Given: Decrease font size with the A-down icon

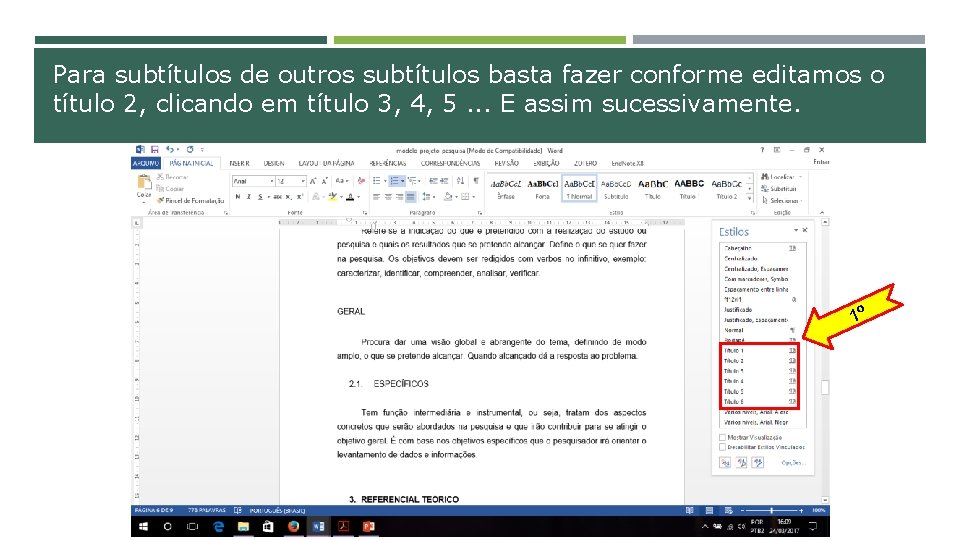Looking at the screenshot, I should click(x=324, y=181).
